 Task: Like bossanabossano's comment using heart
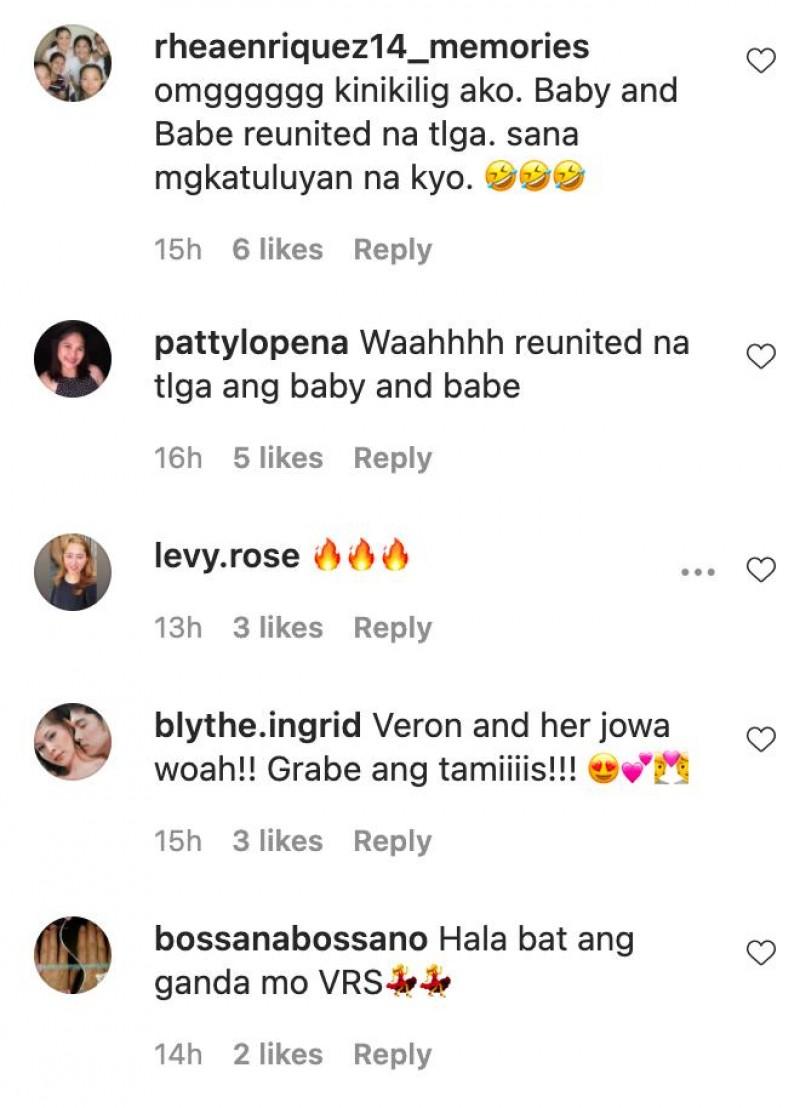761,953
